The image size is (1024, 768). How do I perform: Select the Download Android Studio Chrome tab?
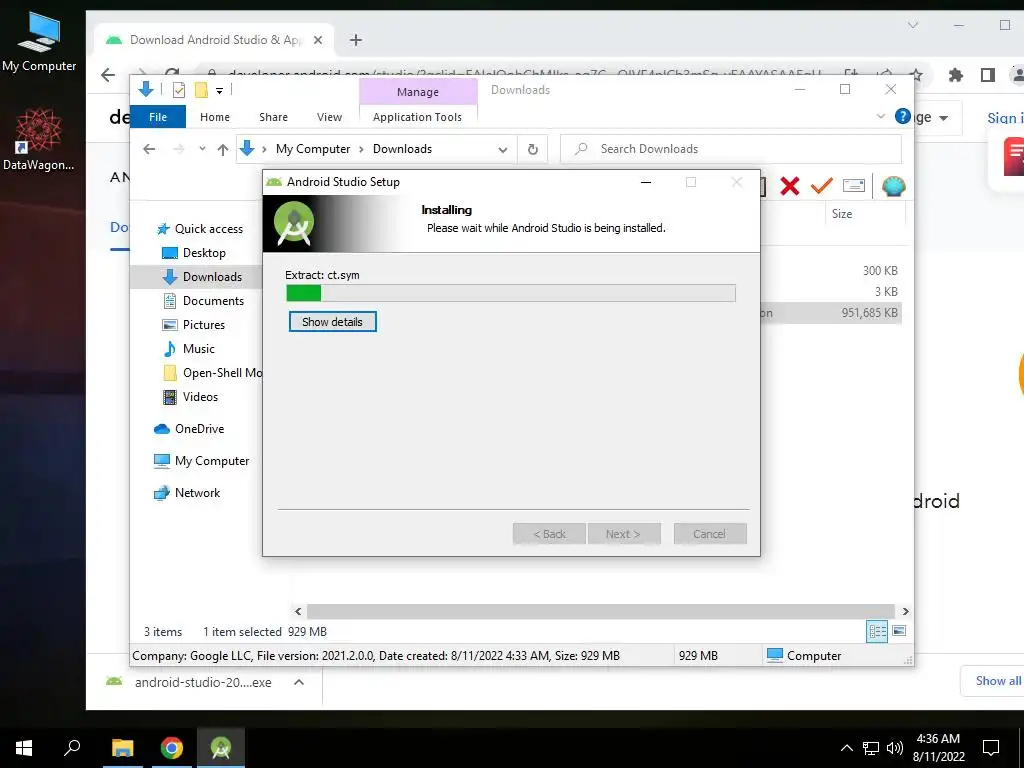click(214, 40)
